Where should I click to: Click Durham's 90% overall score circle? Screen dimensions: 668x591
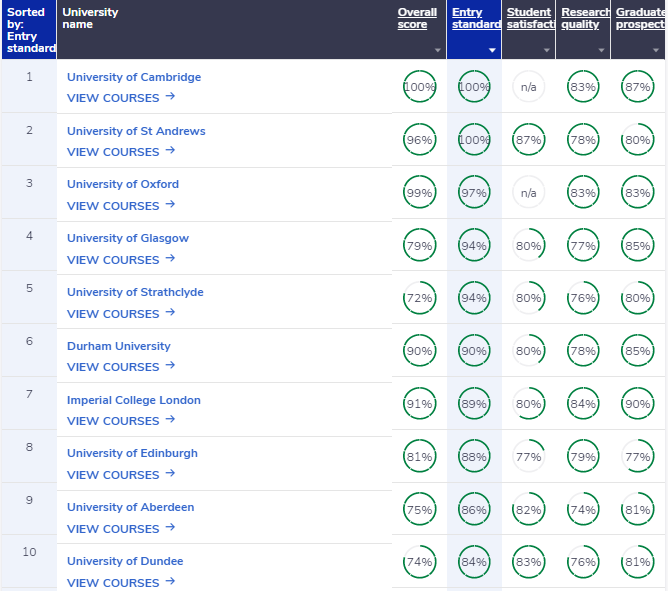point(420,351)
